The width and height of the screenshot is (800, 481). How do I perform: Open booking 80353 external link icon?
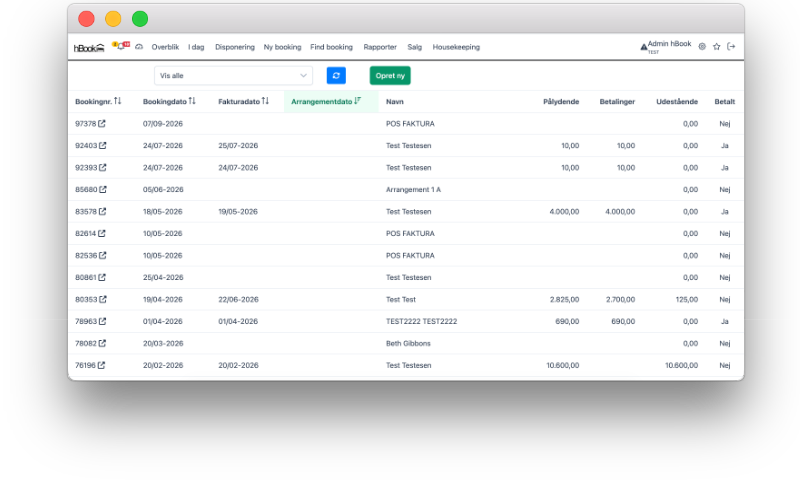pos(103,299)
